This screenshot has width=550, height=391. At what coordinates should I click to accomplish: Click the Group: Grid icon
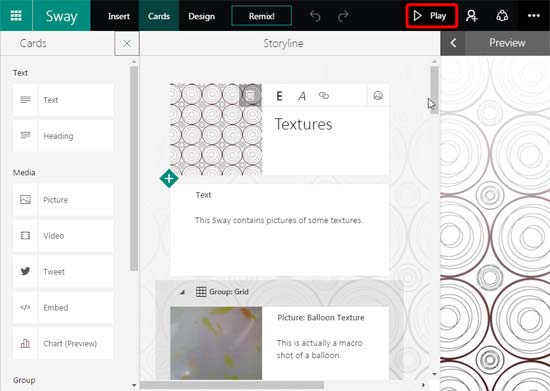(x=201, y=292)
